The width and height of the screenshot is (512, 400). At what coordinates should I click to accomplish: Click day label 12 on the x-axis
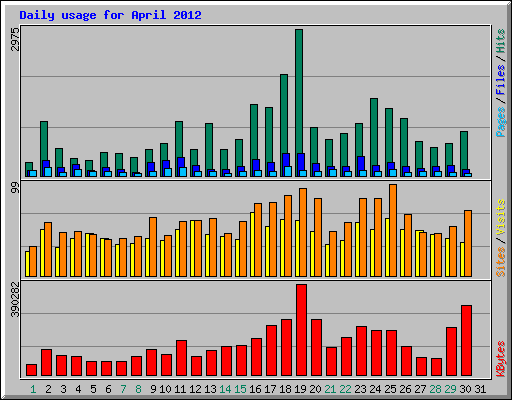[x=195, y=389]
